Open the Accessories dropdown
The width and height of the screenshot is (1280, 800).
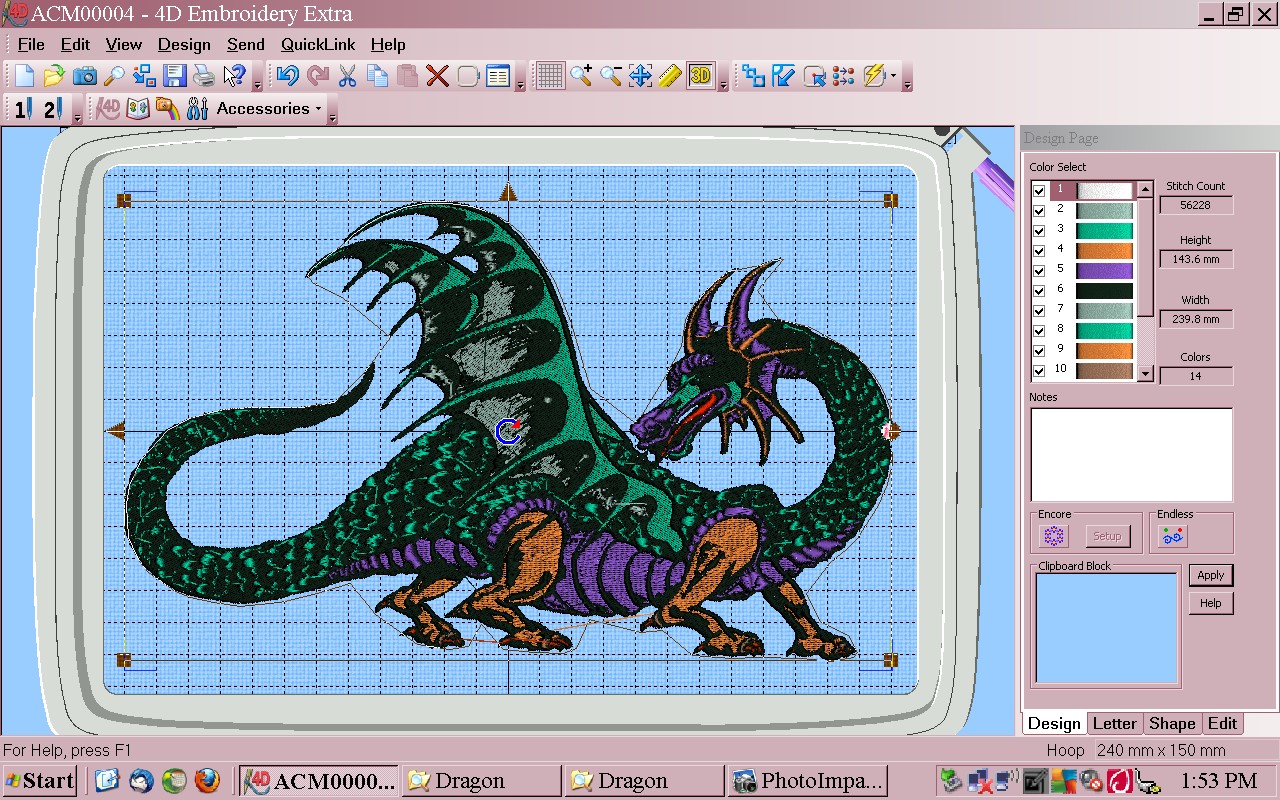269,108
